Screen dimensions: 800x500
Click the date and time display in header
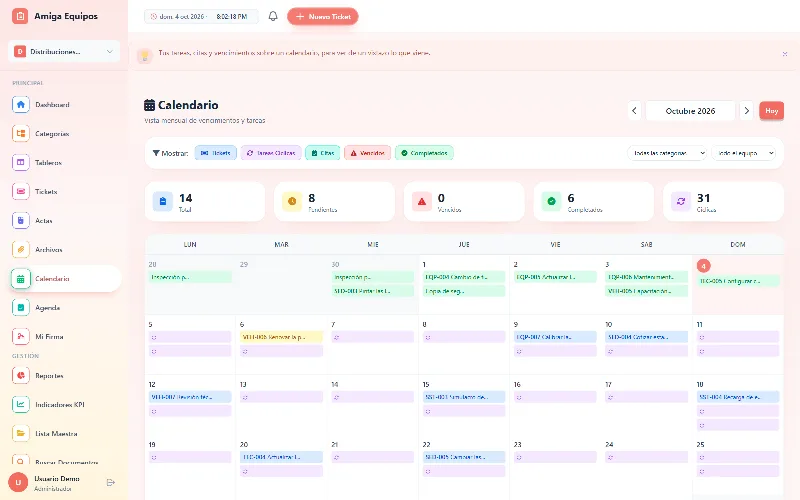point(201,16)
